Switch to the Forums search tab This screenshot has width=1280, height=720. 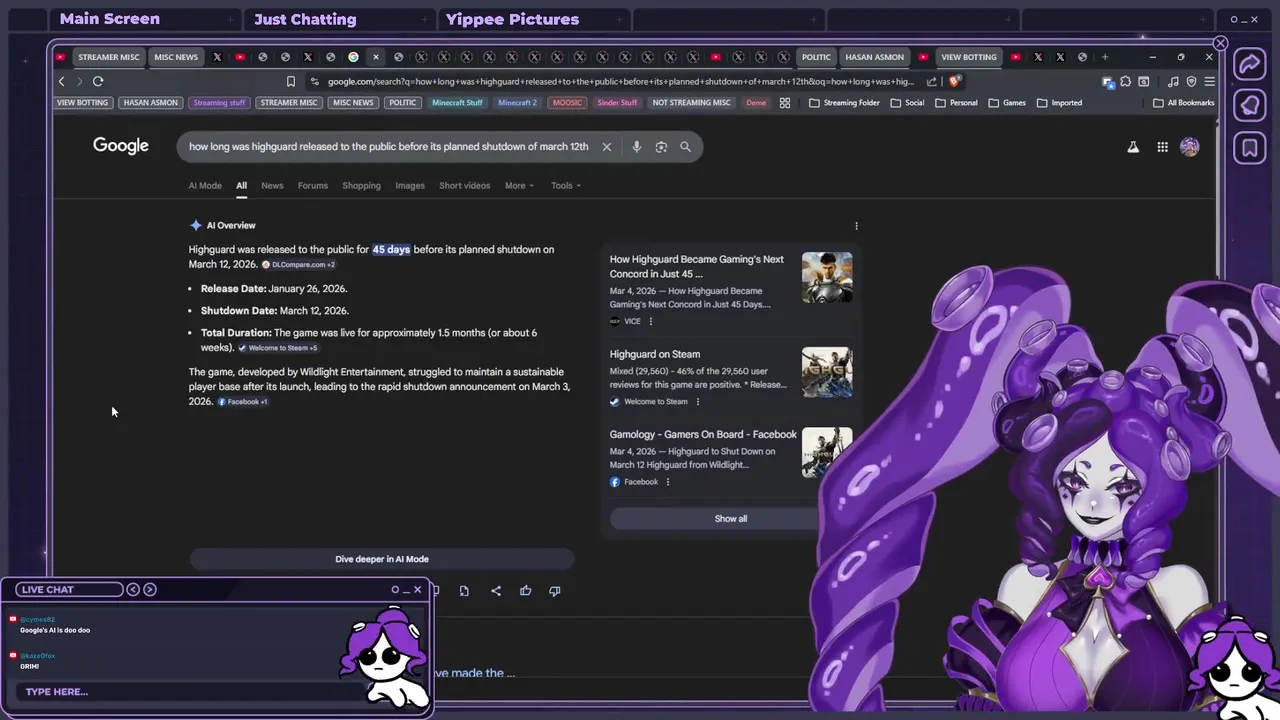(x=313, y=185)
